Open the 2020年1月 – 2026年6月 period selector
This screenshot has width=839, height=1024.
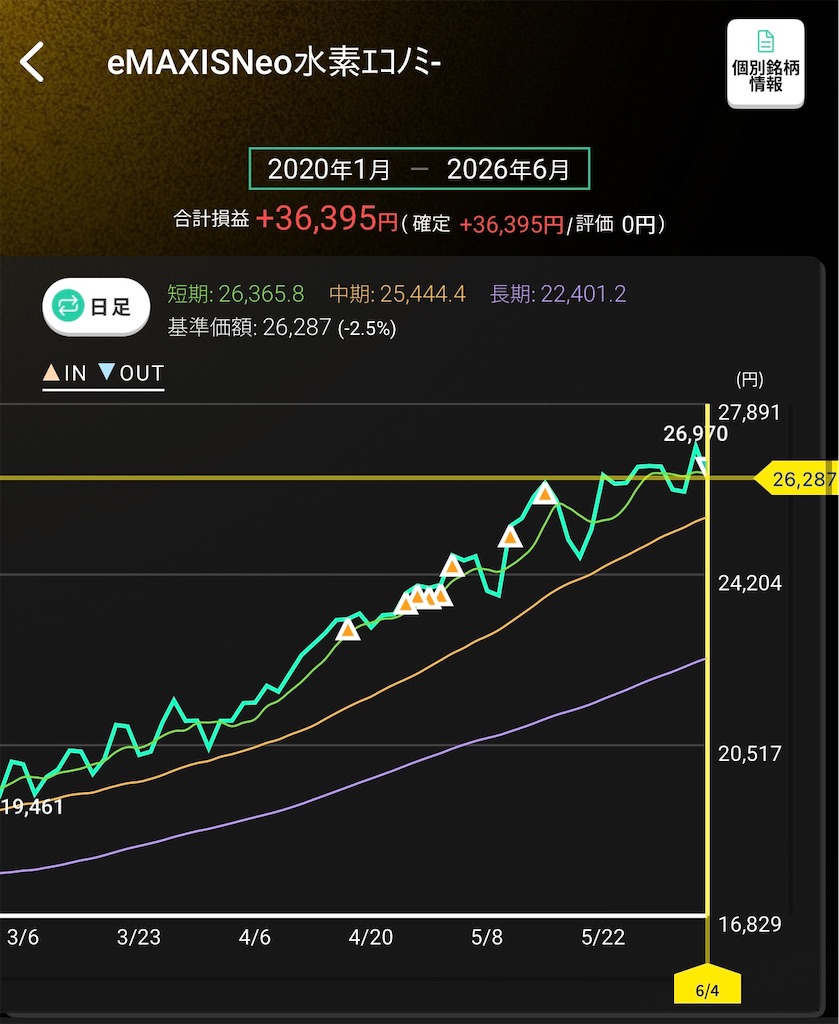coord(419,169)
